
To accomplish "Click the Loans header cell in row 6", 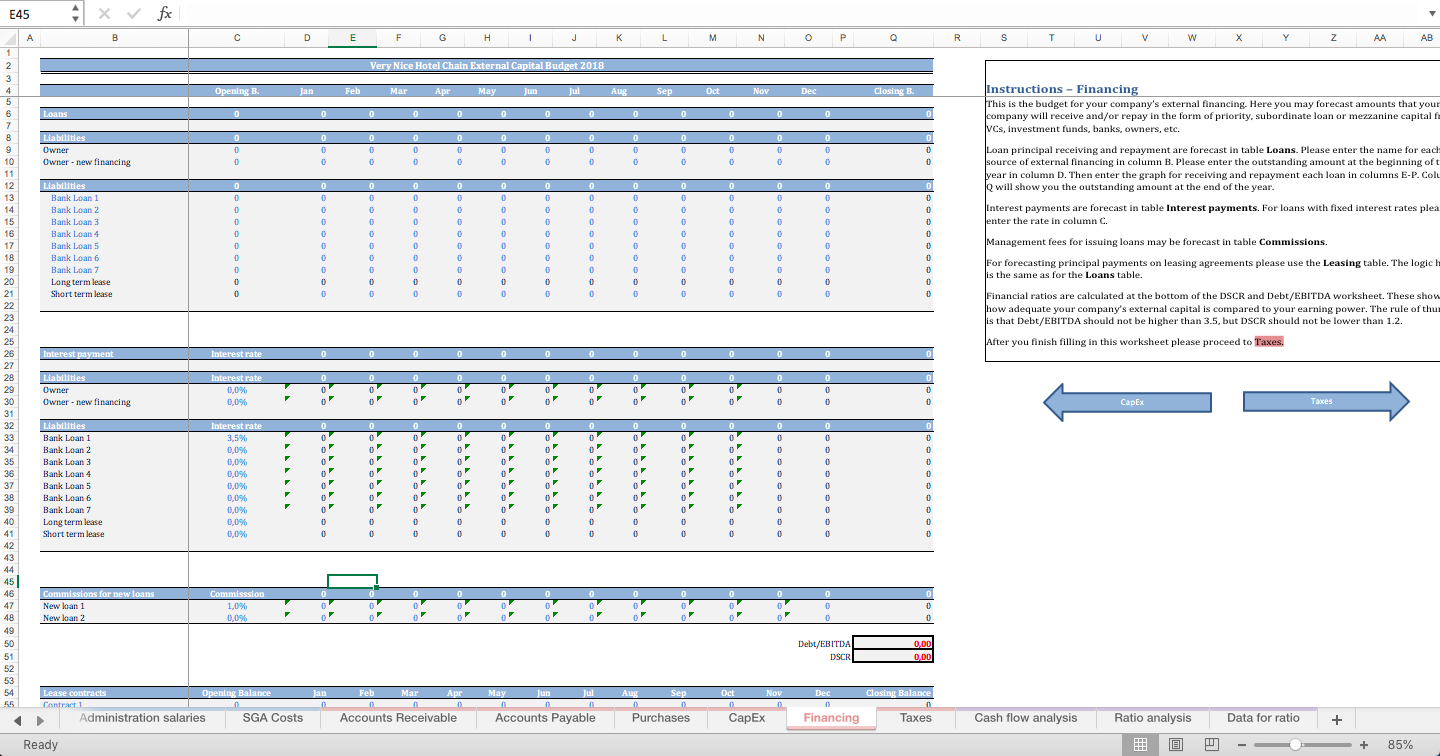I will 114,114.
